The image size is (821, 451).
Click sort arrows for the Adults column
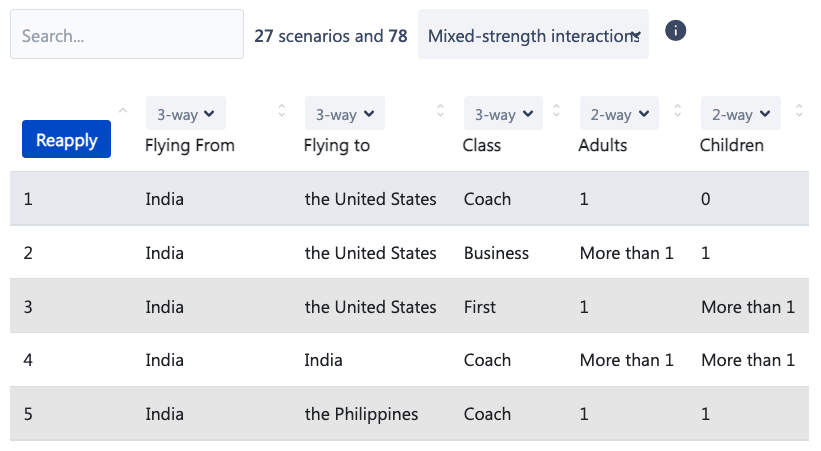pos(678,110)
